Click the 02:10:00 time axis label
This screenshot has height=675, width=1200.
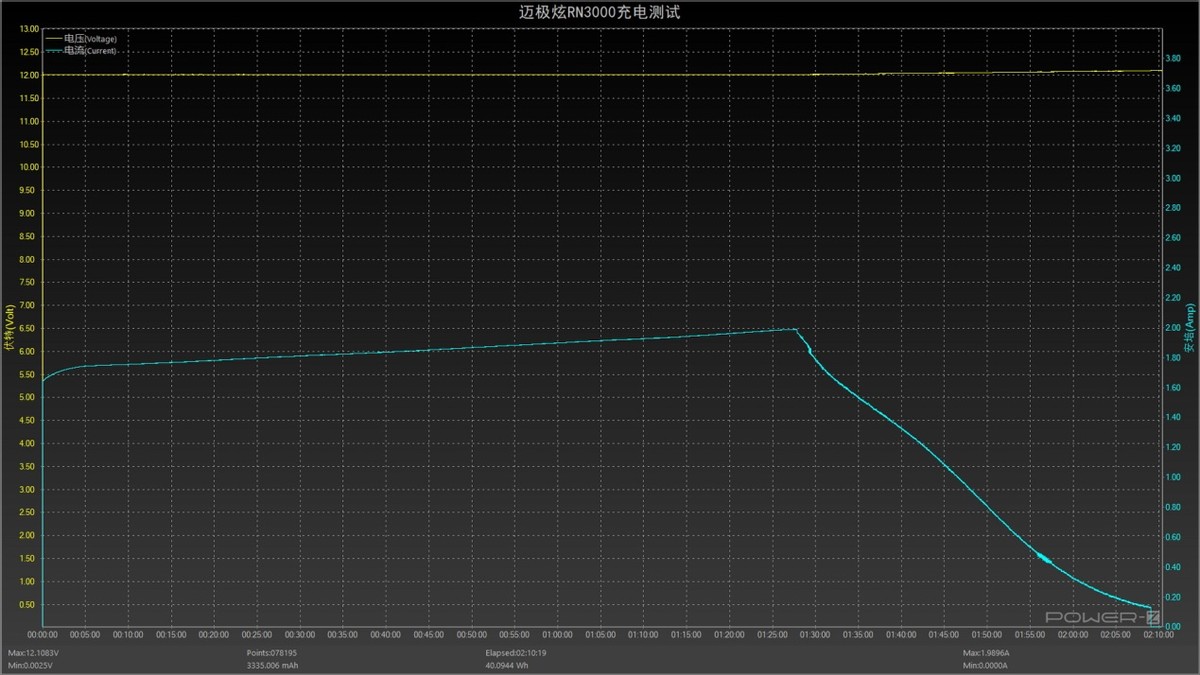(1158, 635)
